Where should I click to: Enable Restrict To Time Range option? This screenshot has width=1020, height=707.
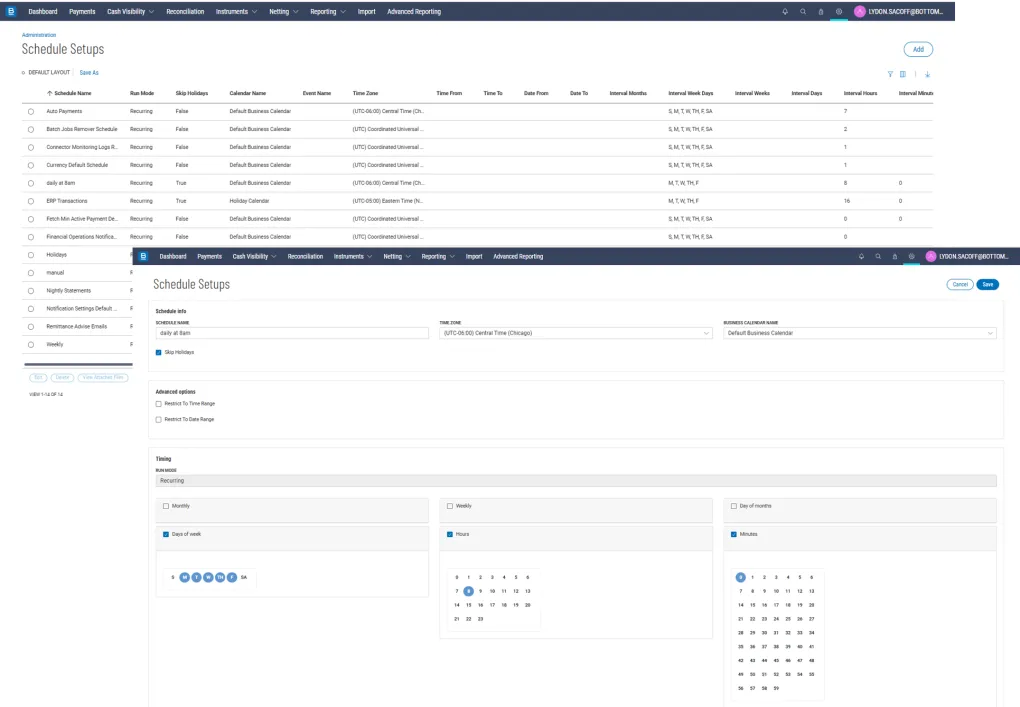159,403
